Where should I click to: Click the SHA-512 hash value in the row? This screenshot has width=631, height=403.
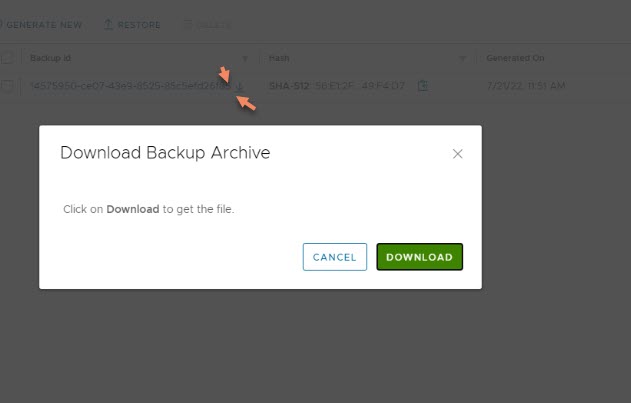point(337,86)
